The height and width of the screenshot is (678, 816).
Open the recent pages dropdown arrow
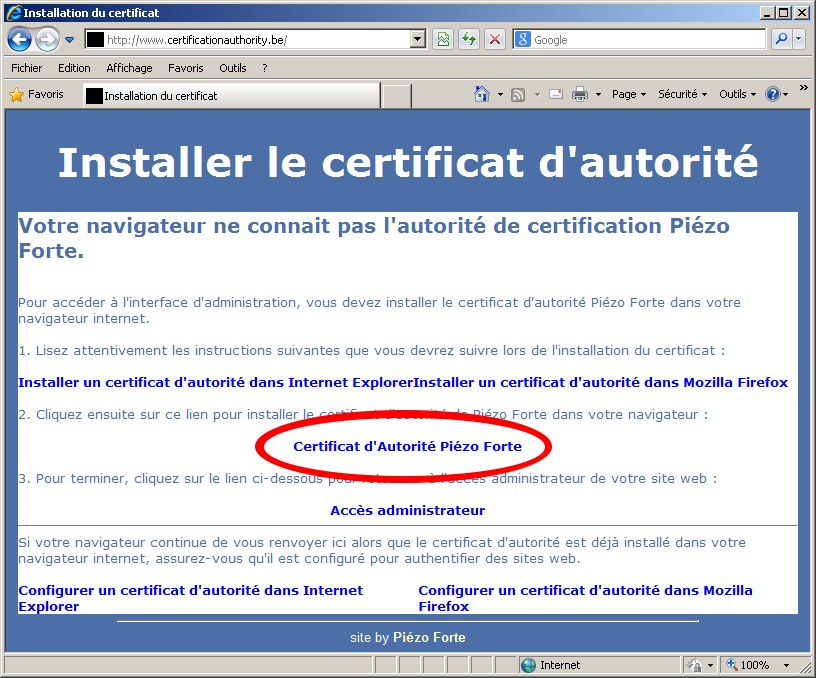(69, 40)
